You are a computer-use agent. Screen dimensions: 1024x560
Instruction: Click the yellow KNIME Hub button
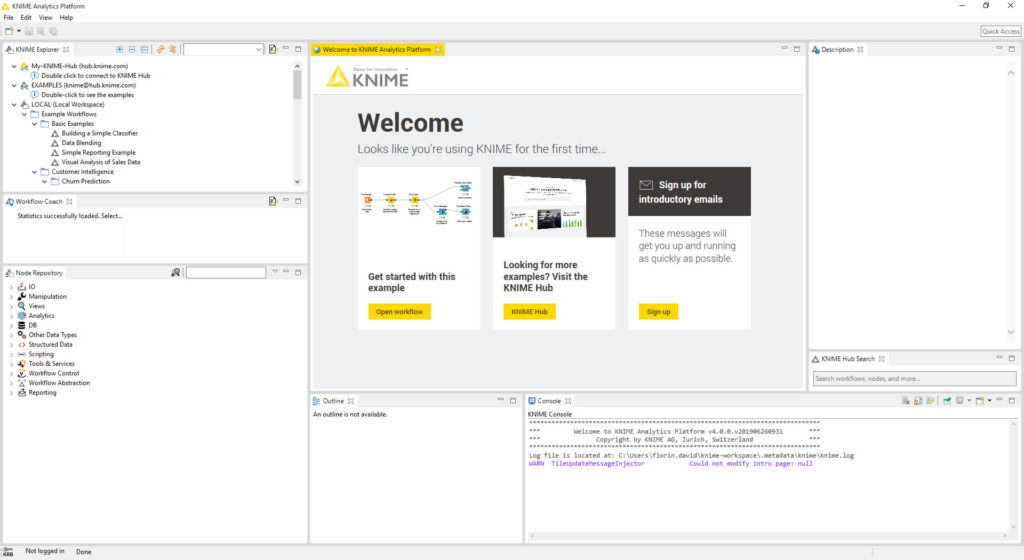530,312
